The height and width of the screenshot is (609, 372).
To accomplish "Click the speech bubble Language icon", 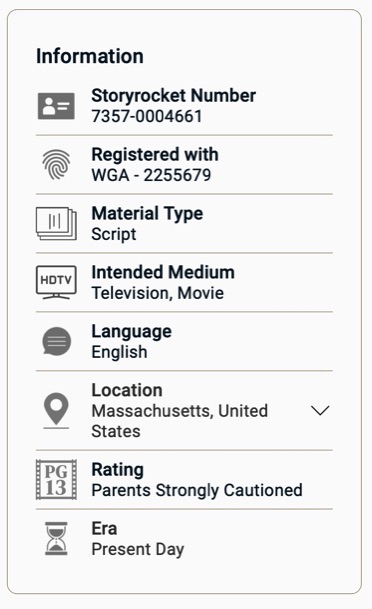I will pyautogui.click(x=56, y=341).
